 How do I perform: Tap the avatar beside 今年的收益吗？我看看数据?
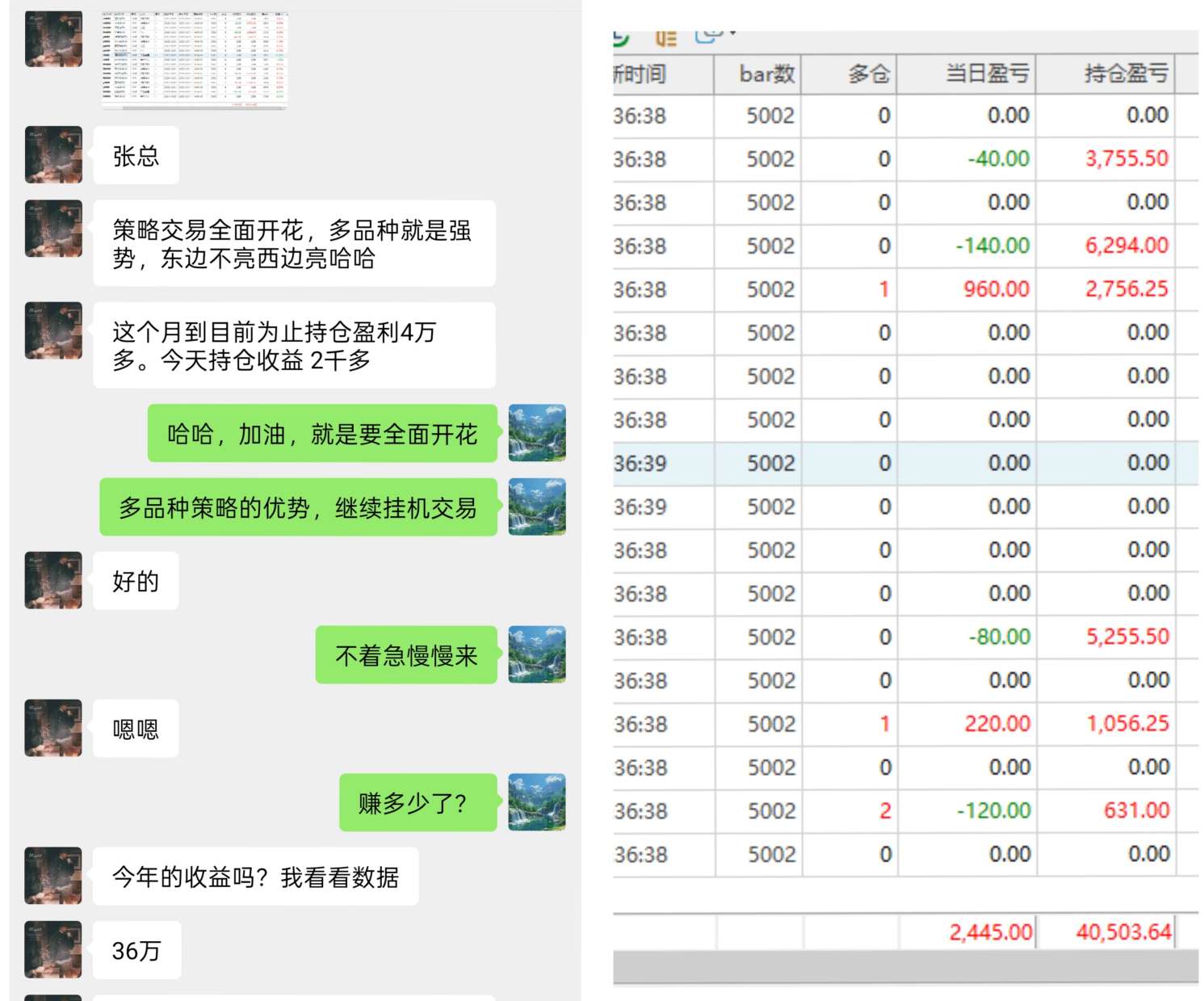[53, 876]
